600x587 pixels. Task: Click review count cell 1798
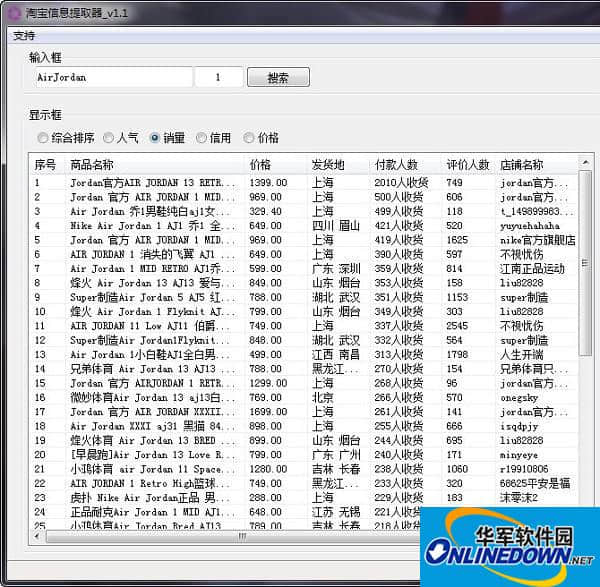(457, 354)
